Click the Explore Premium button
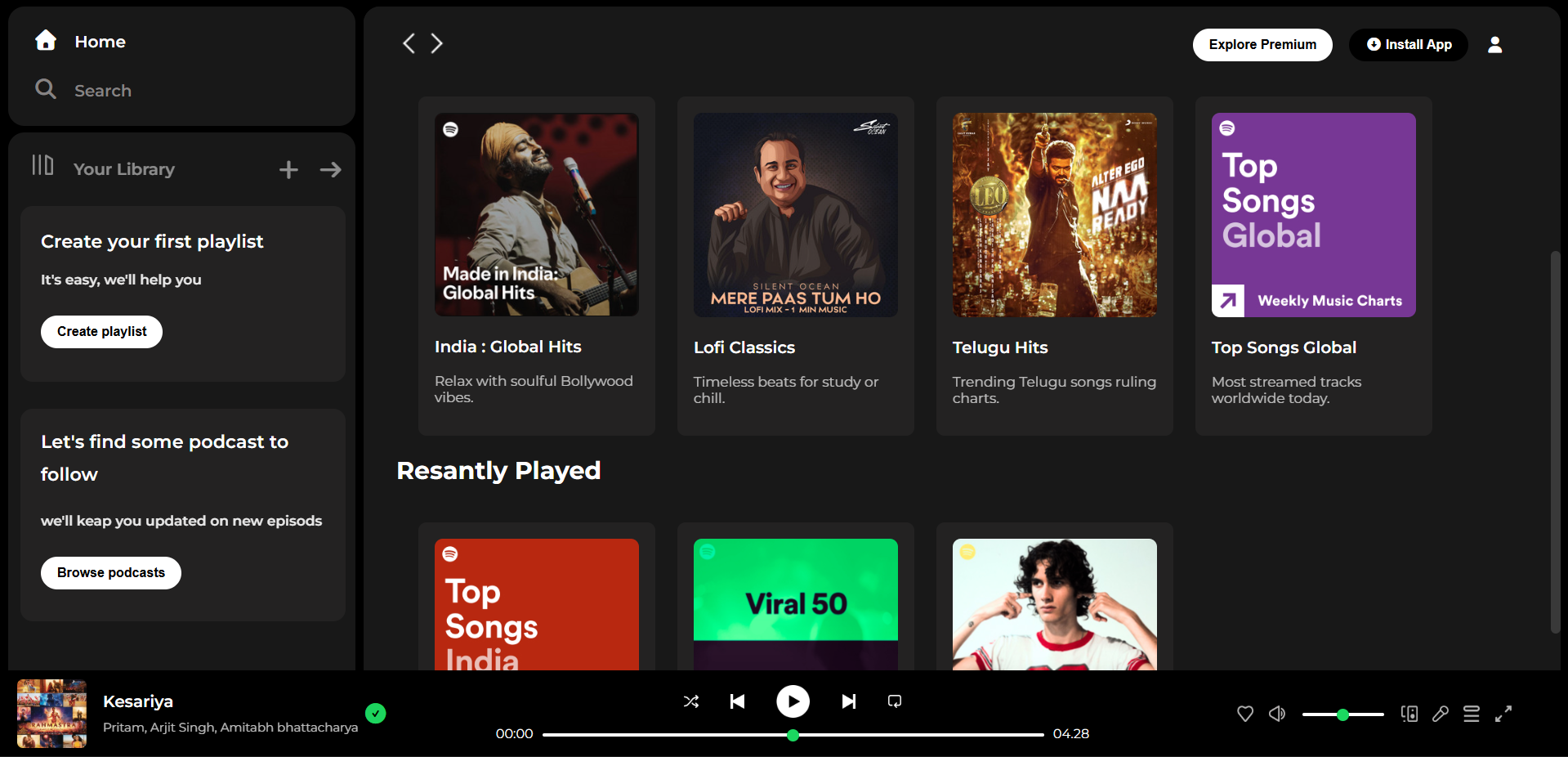The width and height of the screenshot is (1568, 757). (1262, 45)
